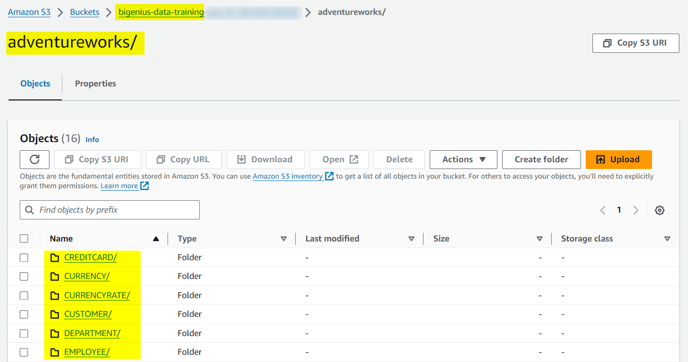Viewport: 688px width, 362px height.
Task: Open the Amazon S3 inventory link
Action: [287, 176]
